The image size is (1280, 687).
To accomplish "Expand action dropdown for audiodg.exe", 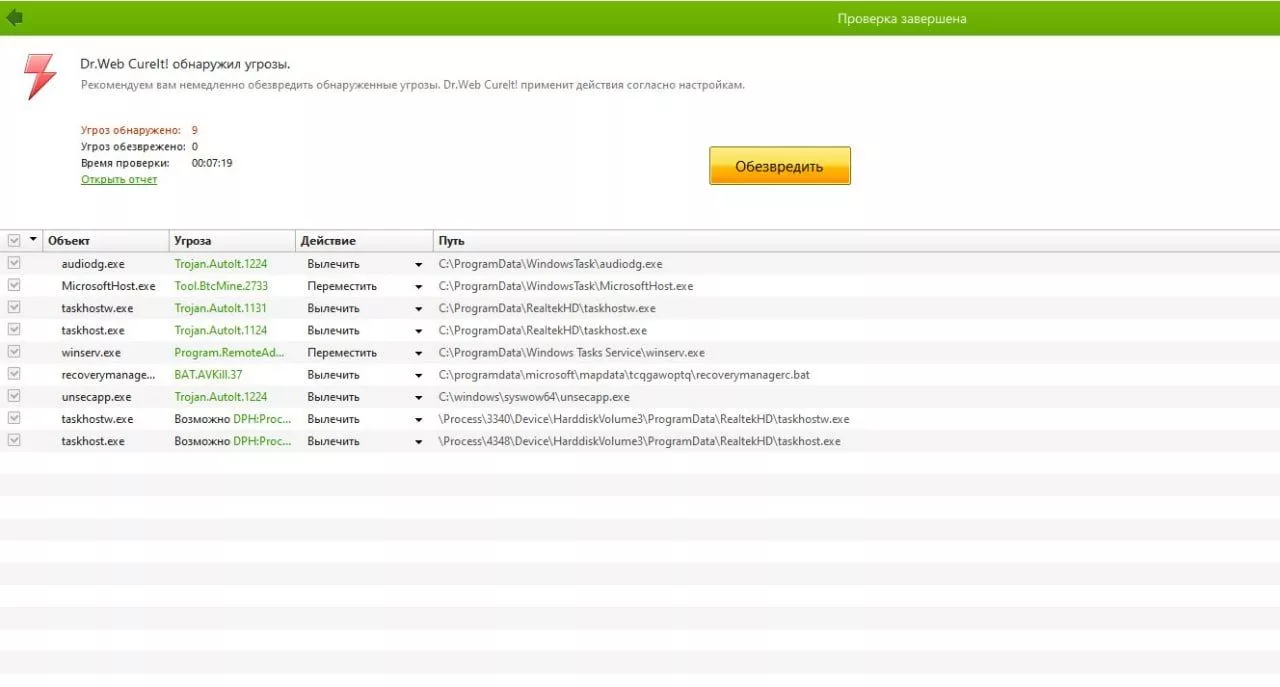I will click(x=419, y=265).
